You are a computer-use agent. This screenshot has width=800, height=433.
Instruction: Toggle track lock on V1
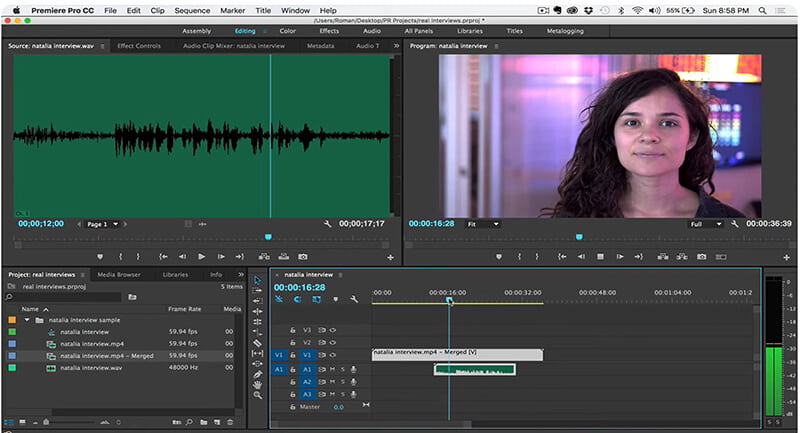[293, 355]
